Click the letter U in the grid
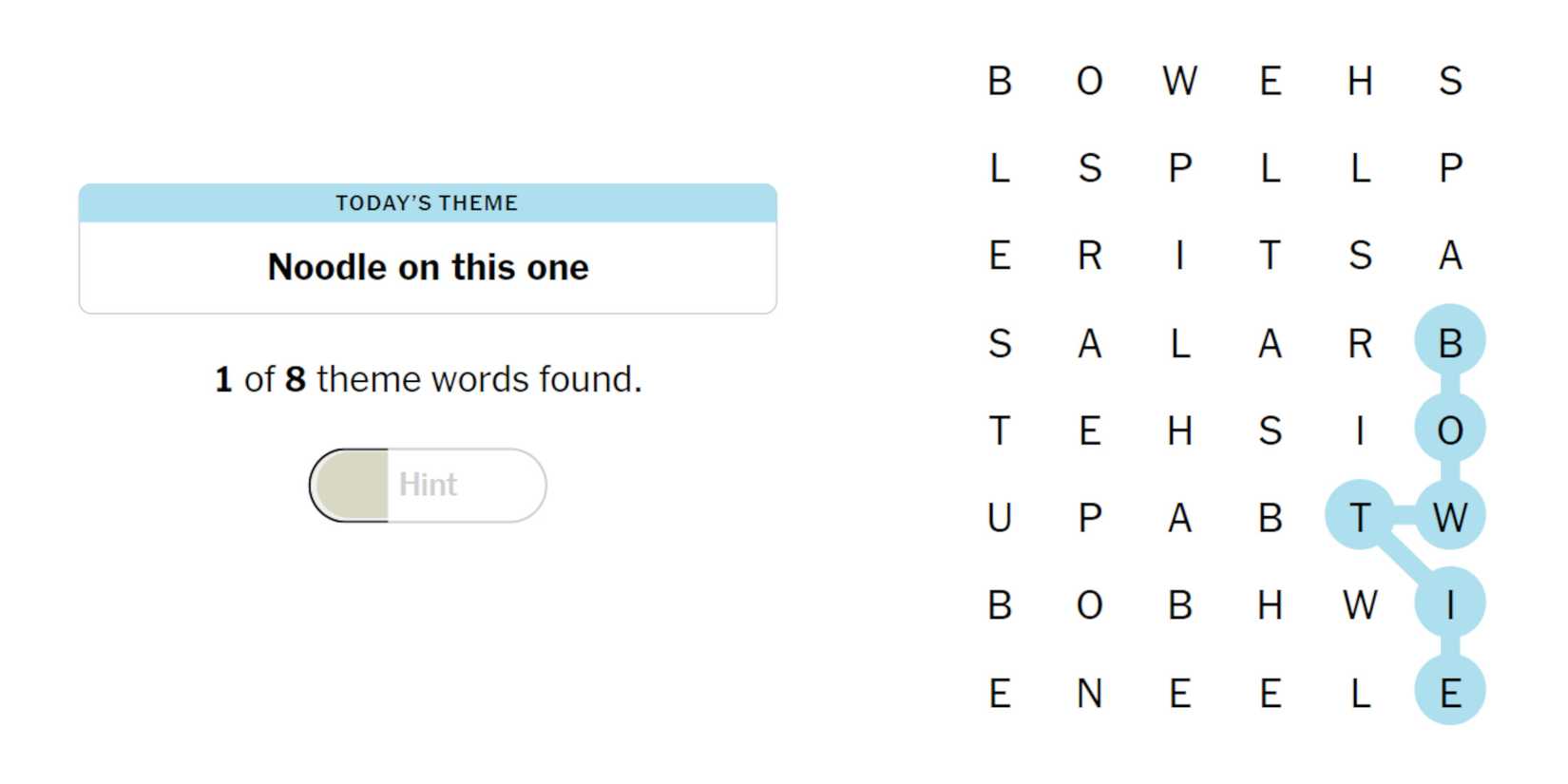Screen dimensions: 1568x784 click(1000, 518)
